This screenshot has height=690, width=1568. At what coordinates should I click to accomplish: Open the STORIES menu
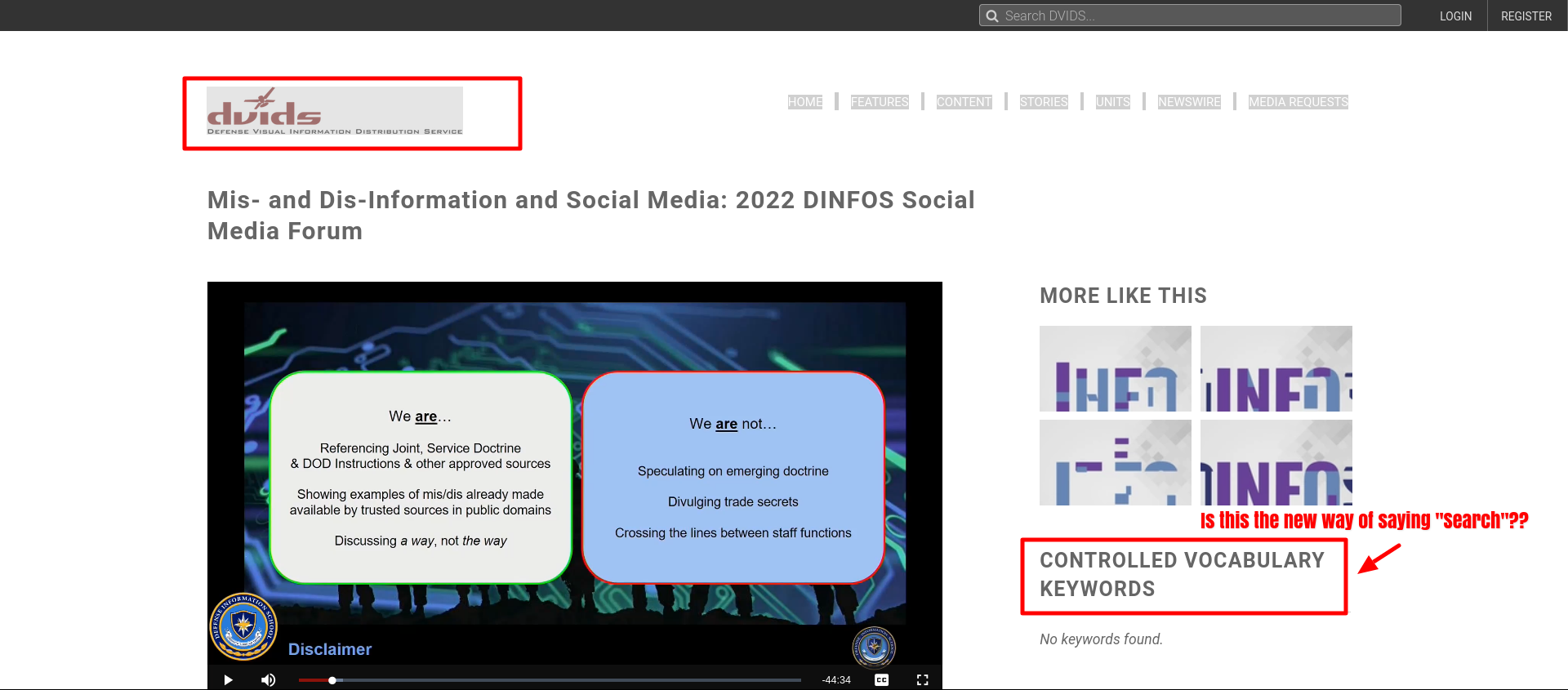pyautogui.click(x=1044, y=102)
